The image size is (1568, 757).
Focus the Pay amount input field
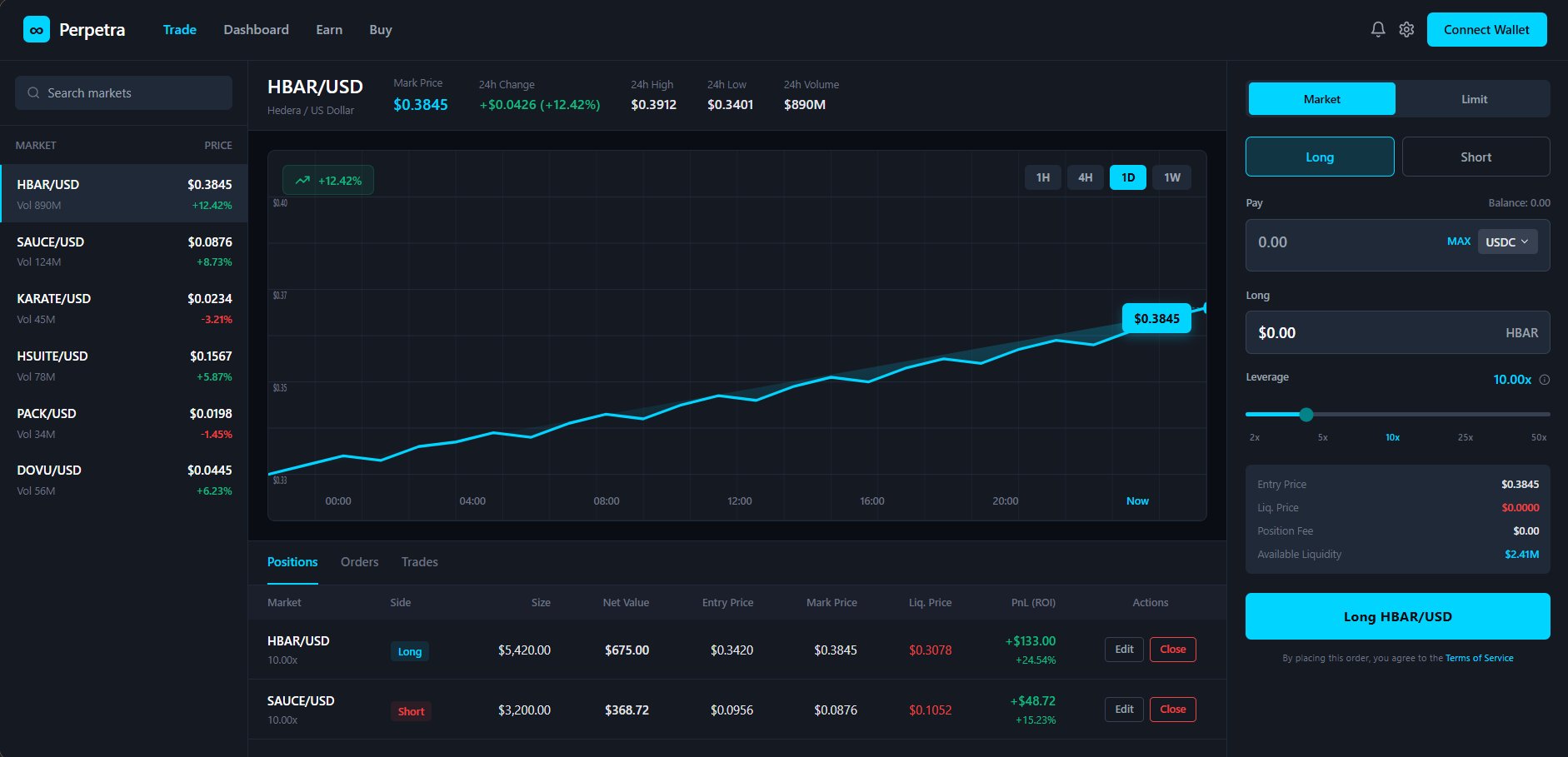[x=1341, y=243]
